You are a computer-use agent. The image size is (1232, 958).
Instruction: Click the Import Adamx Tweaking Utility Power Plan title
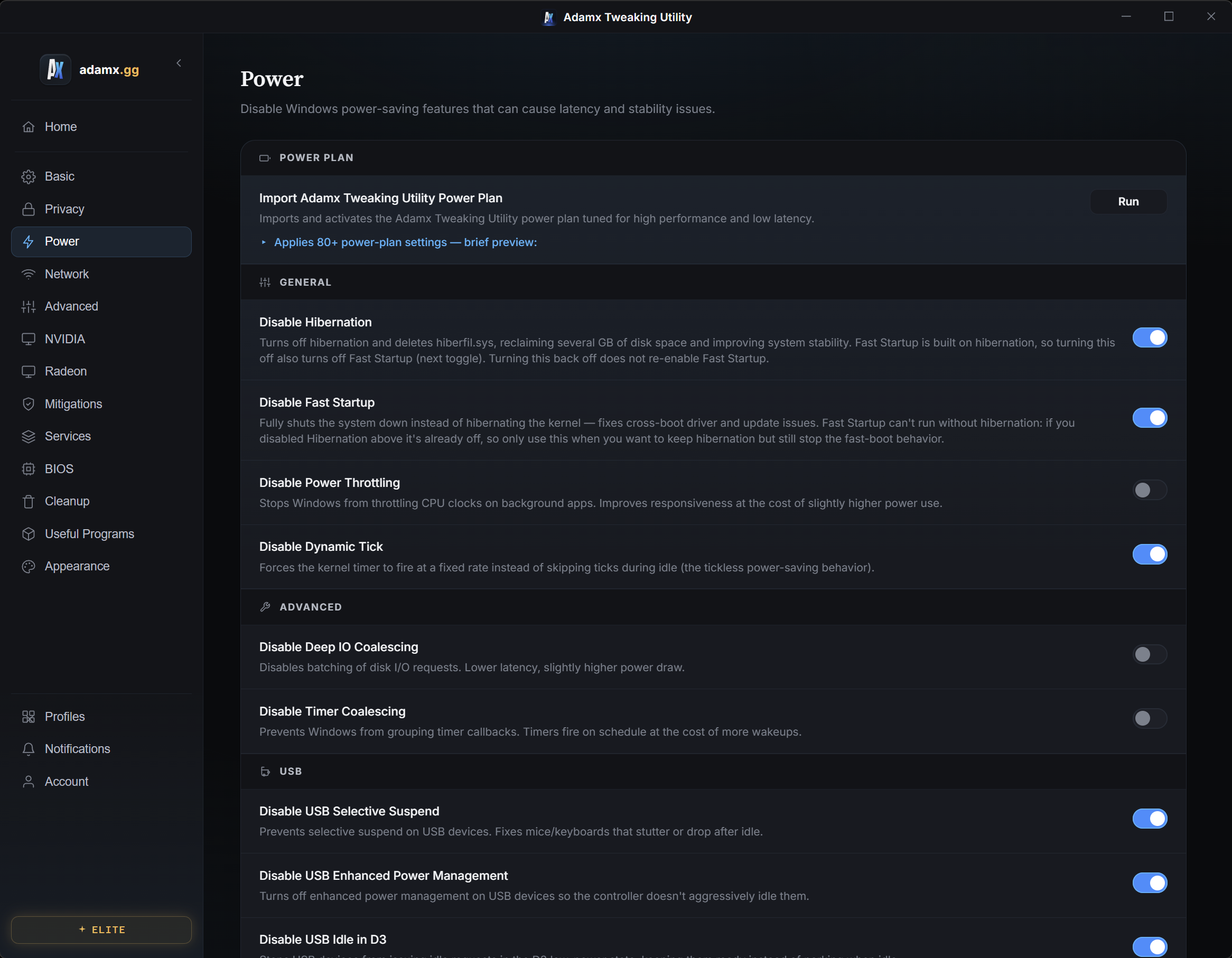(381, 199)
